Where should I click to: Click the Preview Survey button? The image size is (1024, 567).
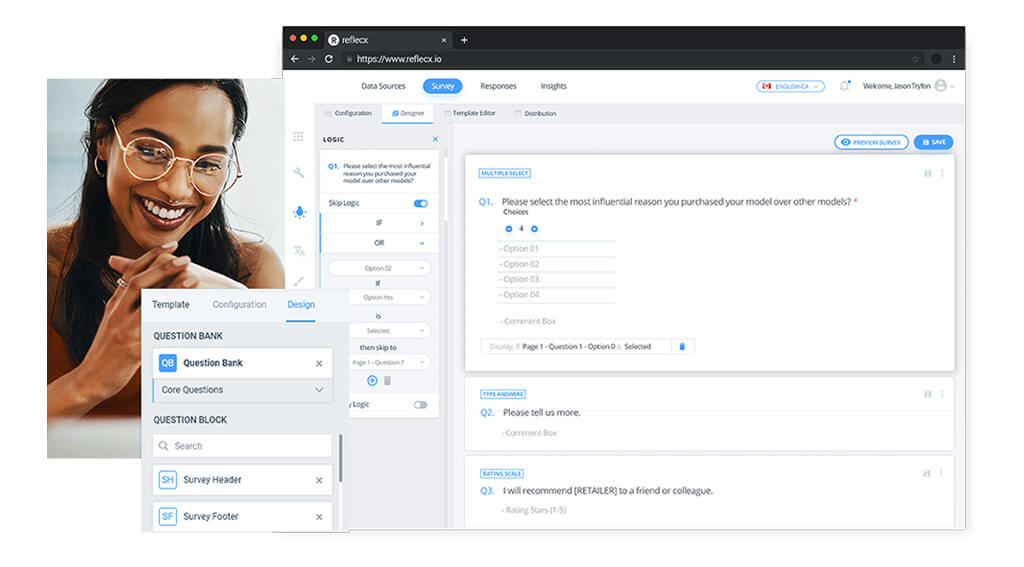point(870,142)
